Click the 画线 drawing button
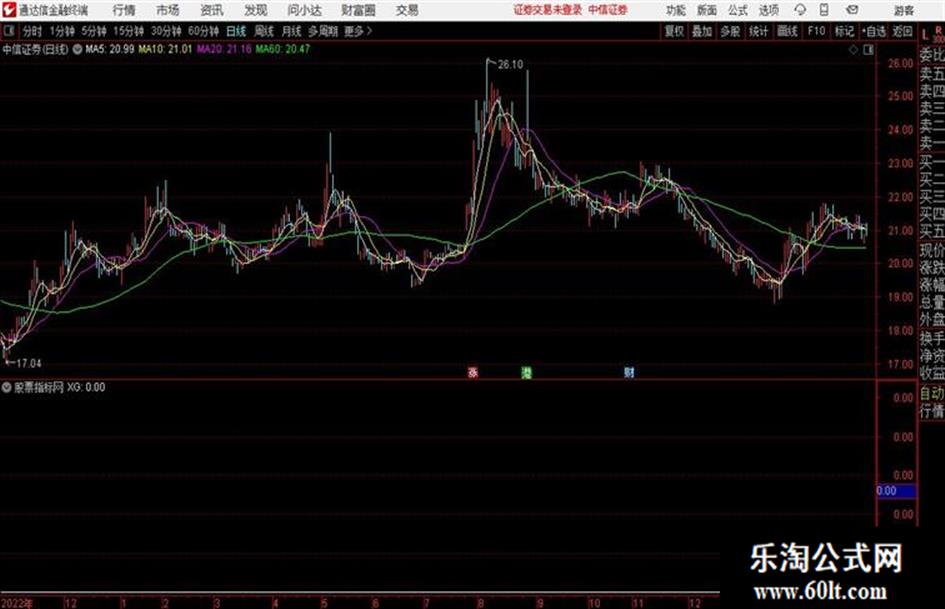Viewport: 945px width, 609px height. (787, 31)
